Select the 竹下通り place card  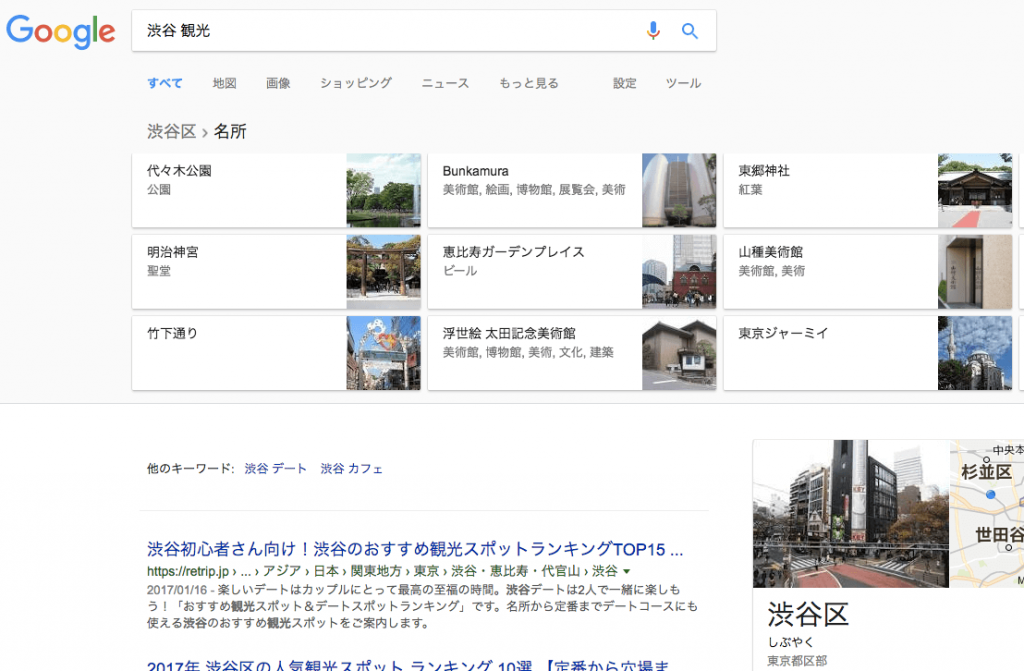pos(240,352)
